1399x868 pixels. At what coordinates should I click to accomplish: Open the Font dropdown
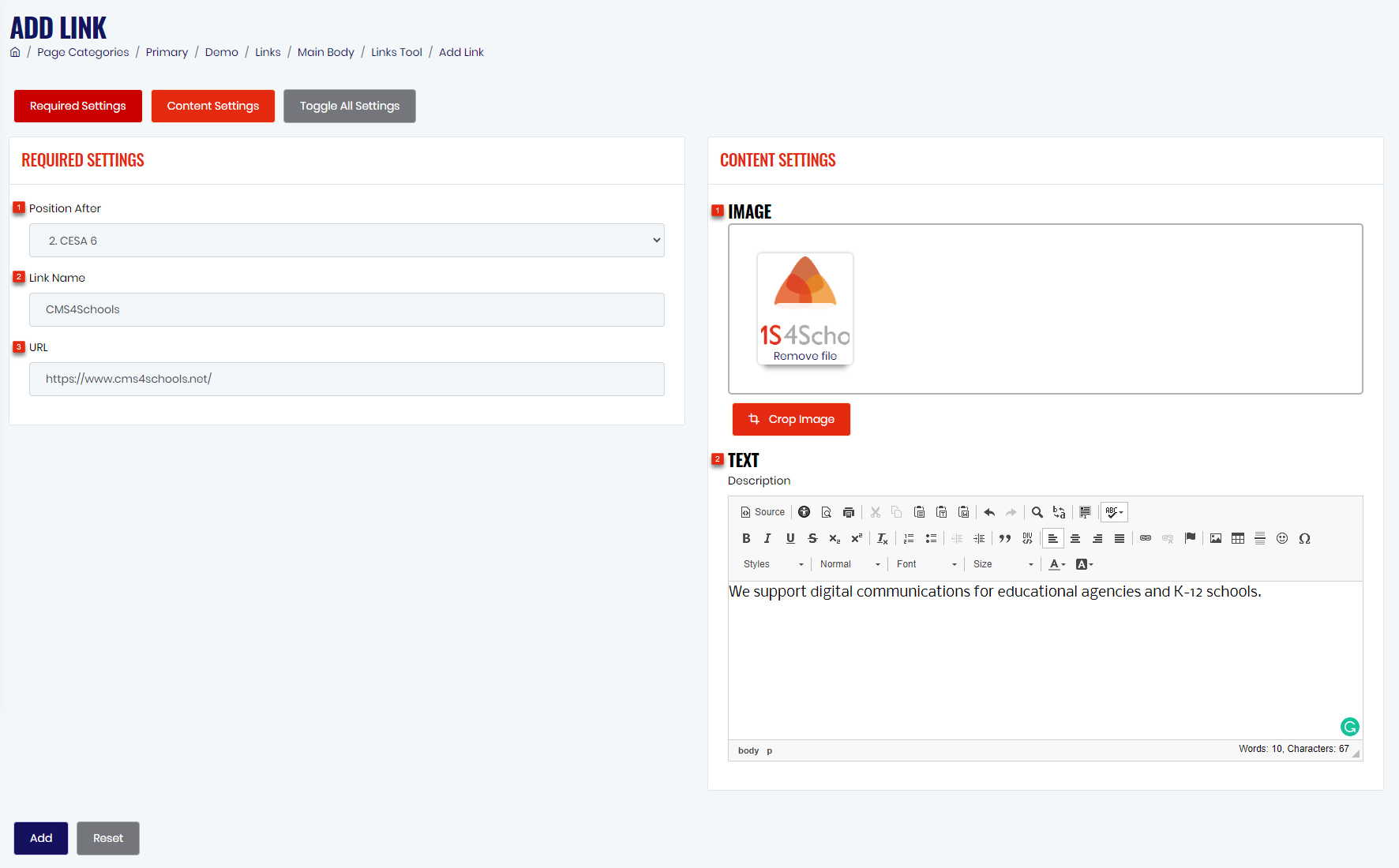[926, 564]
